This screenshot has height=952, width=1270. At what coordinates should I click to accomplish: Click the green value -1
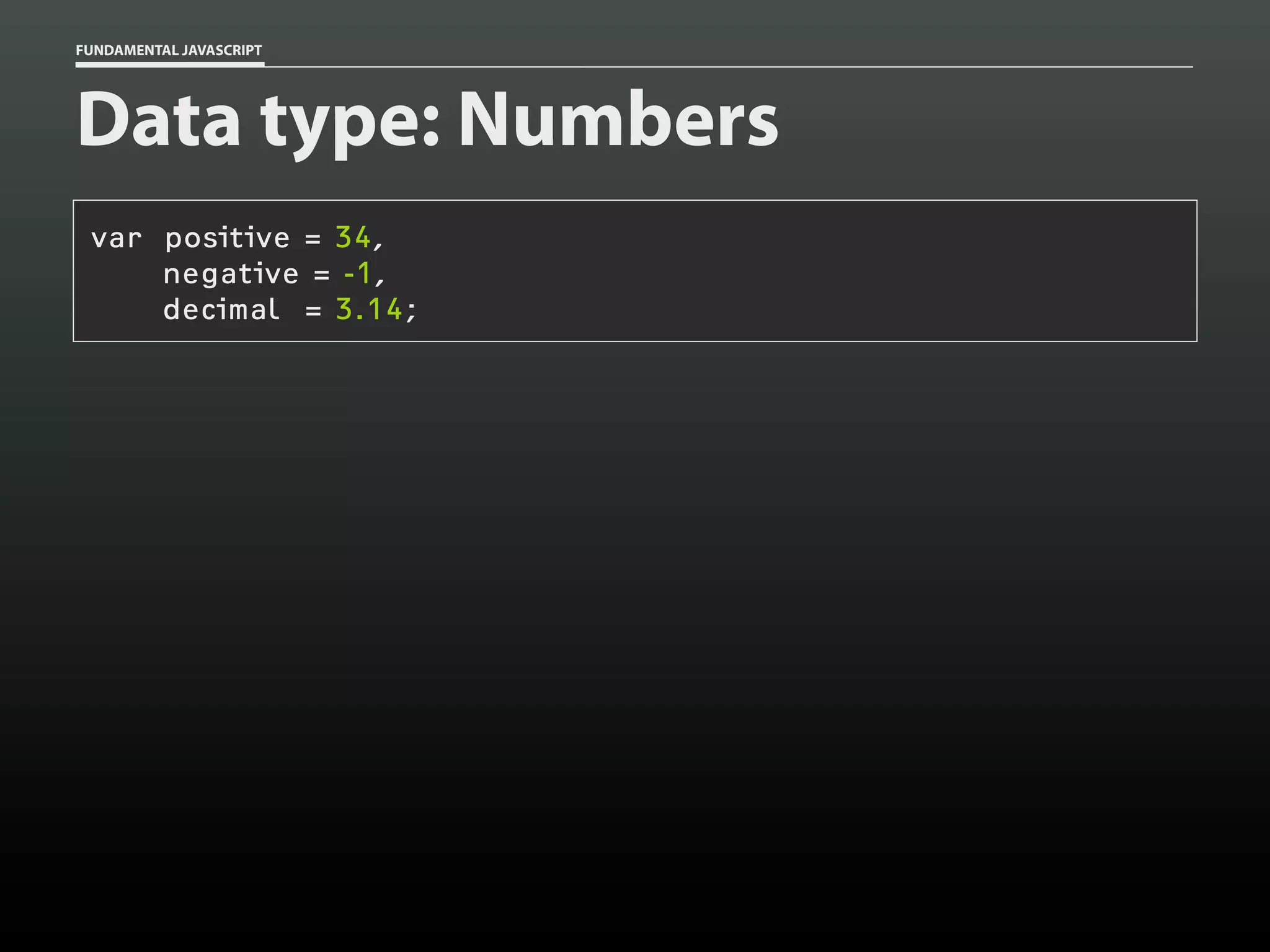[357, 273]
